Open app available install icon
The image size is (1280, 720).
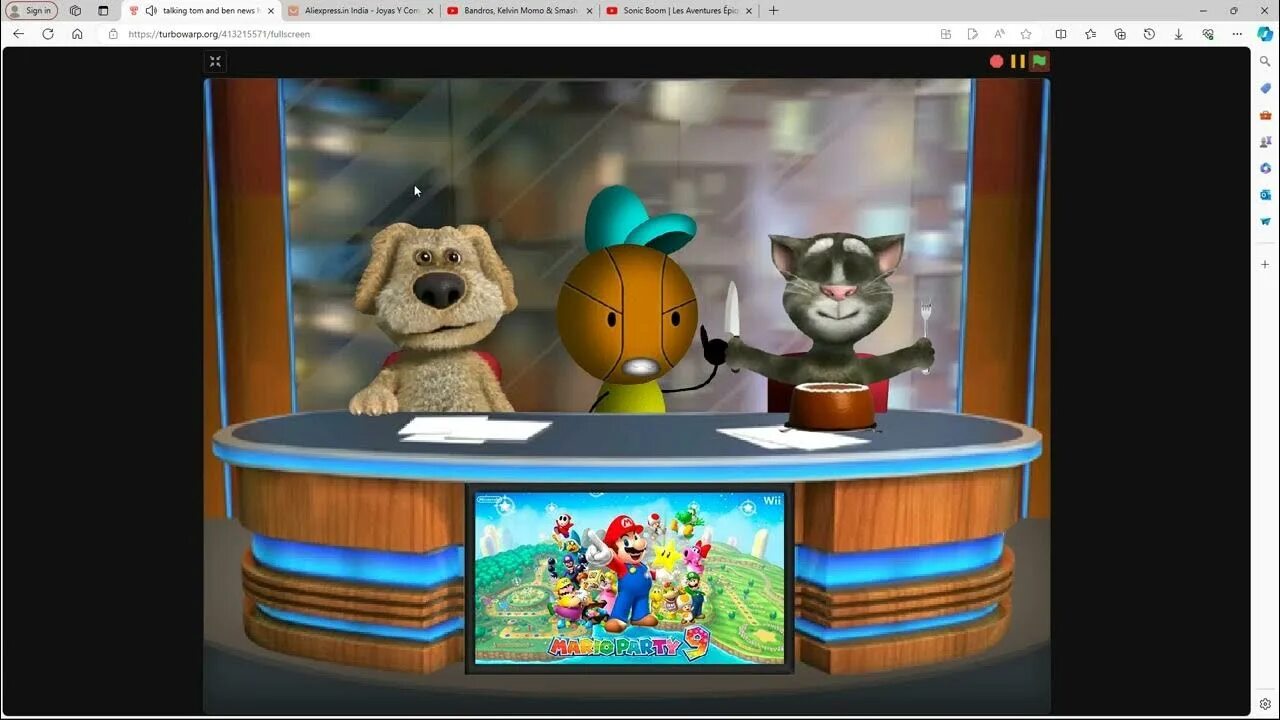pos(946,34)
